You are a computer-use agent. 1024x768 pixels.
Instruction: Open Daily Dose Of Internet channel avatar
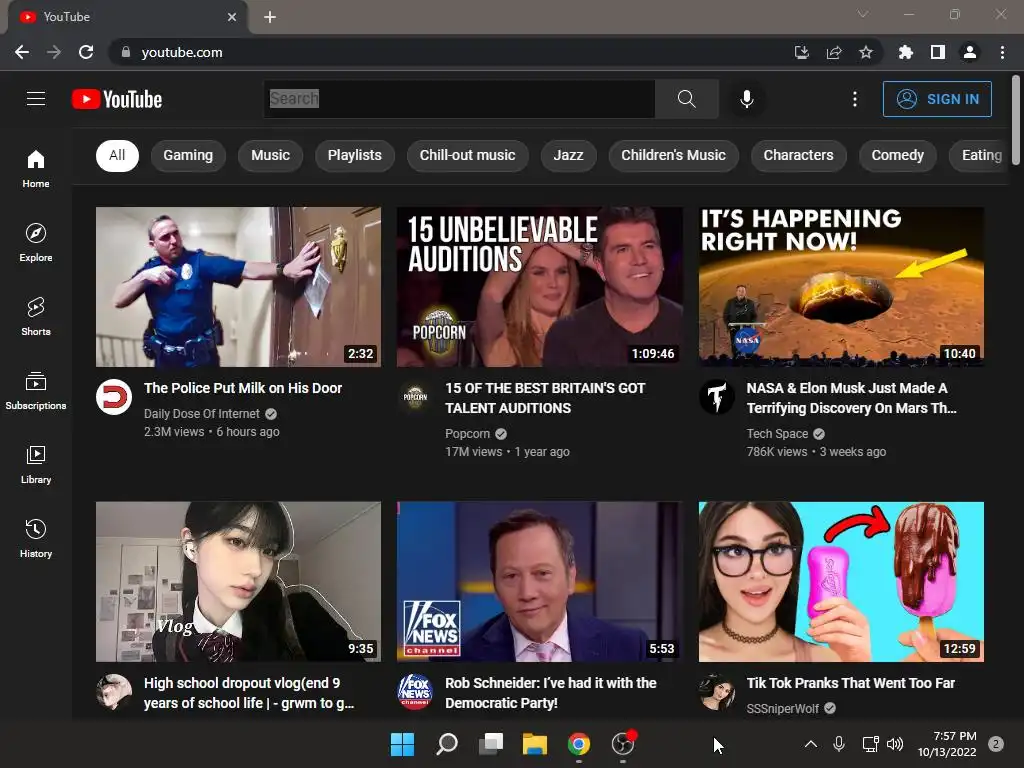coord(114,396)
